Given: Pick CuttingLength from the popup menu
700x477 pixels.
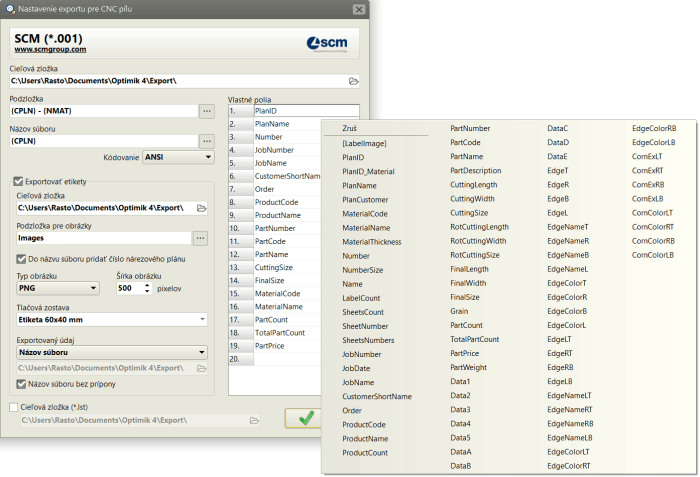Looking at the screenshot, I should (x=474, y=185).
